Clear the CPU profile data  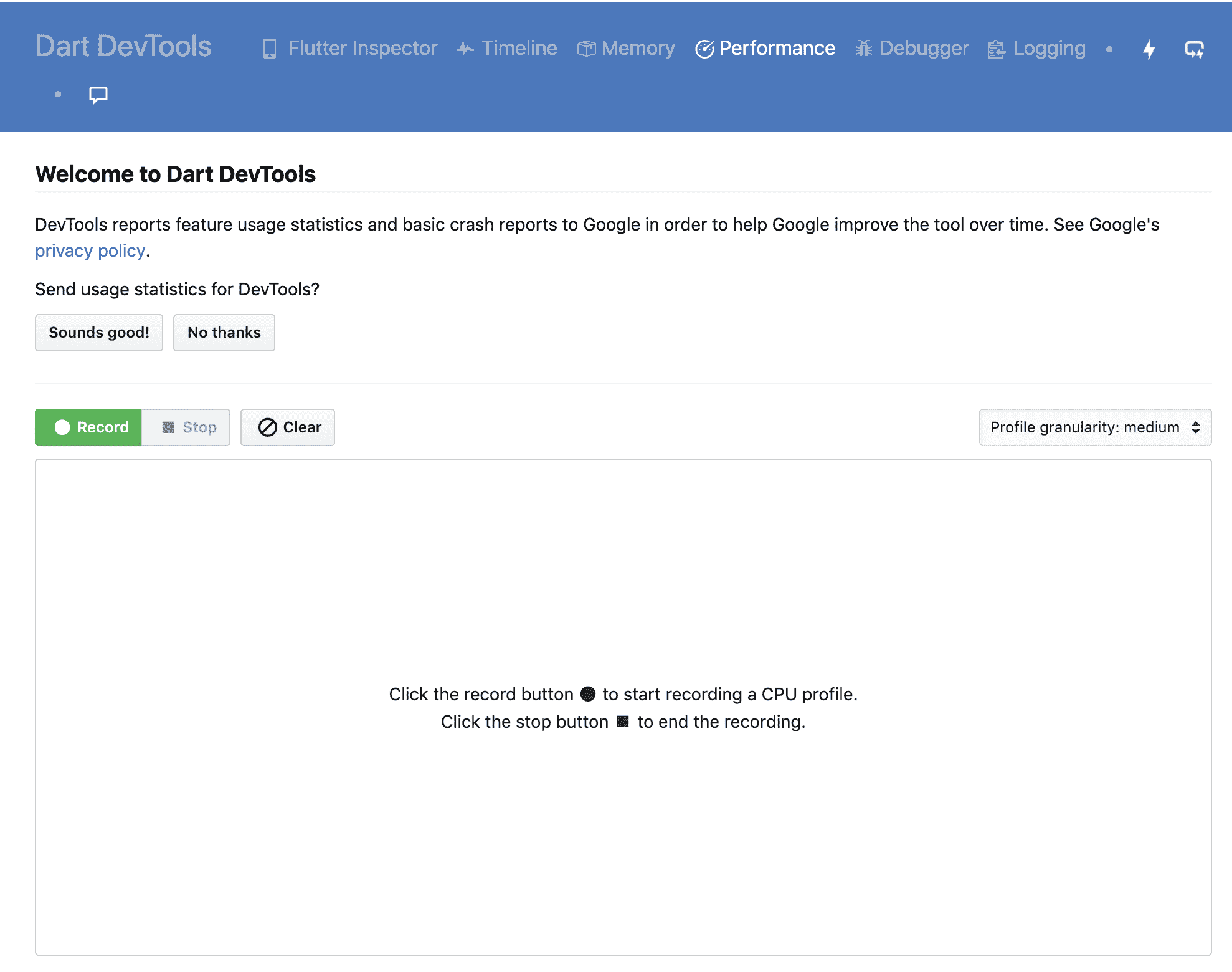tap(288, 427)
